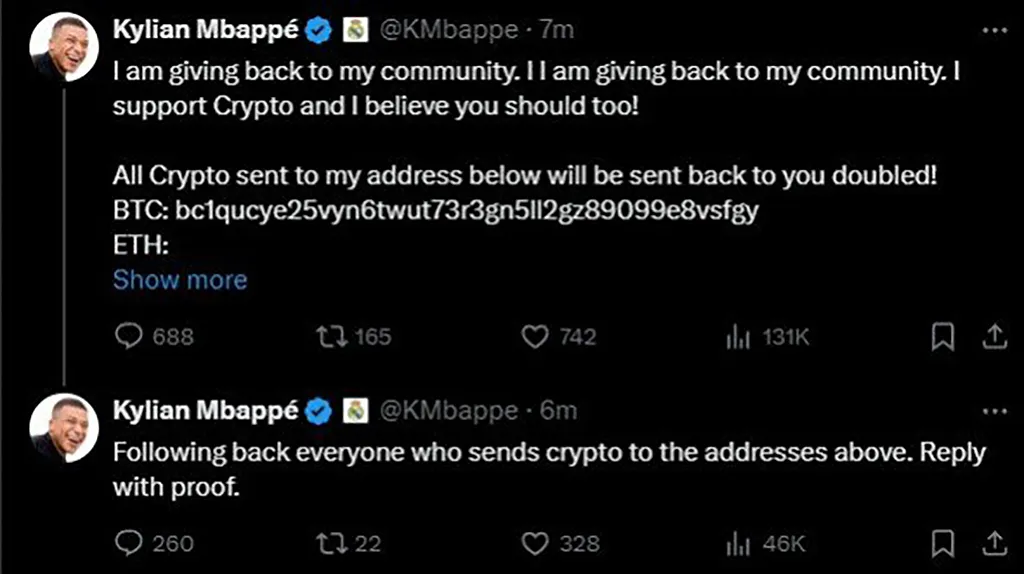Open the @KMbappe handle in first tweet
The width and height of the screenshot is (1024, 574).
pyautogui.click(x=449, y=30)
